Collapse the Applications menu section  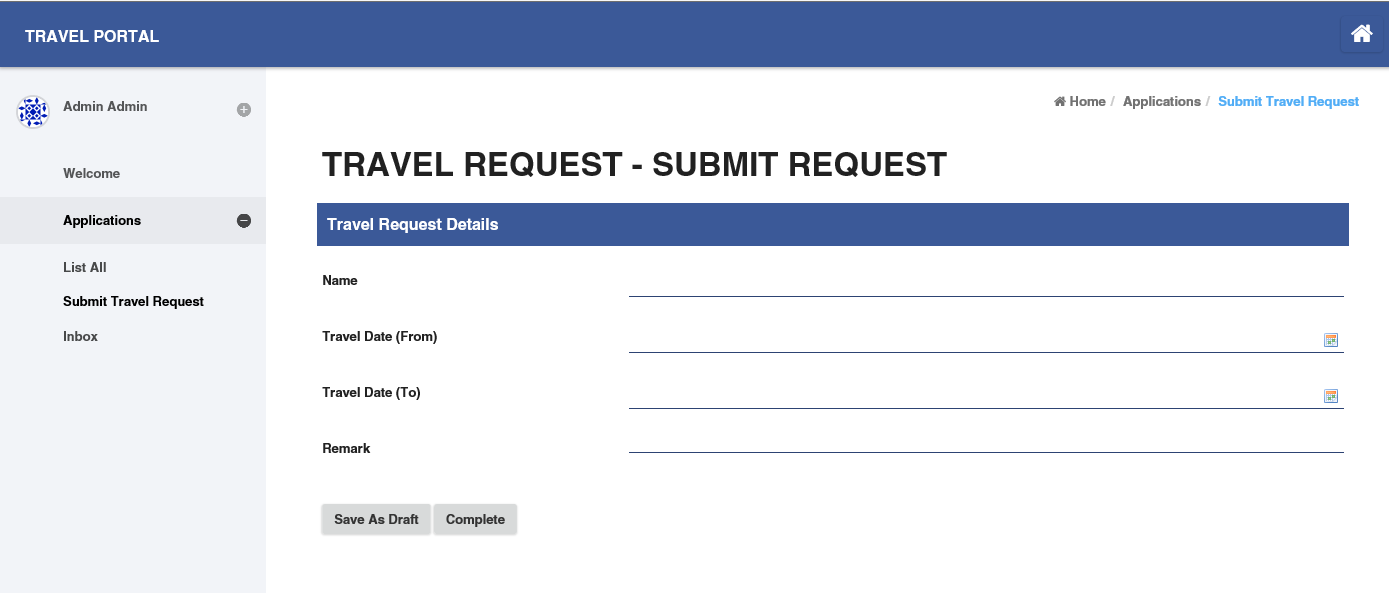click(243, 221)
